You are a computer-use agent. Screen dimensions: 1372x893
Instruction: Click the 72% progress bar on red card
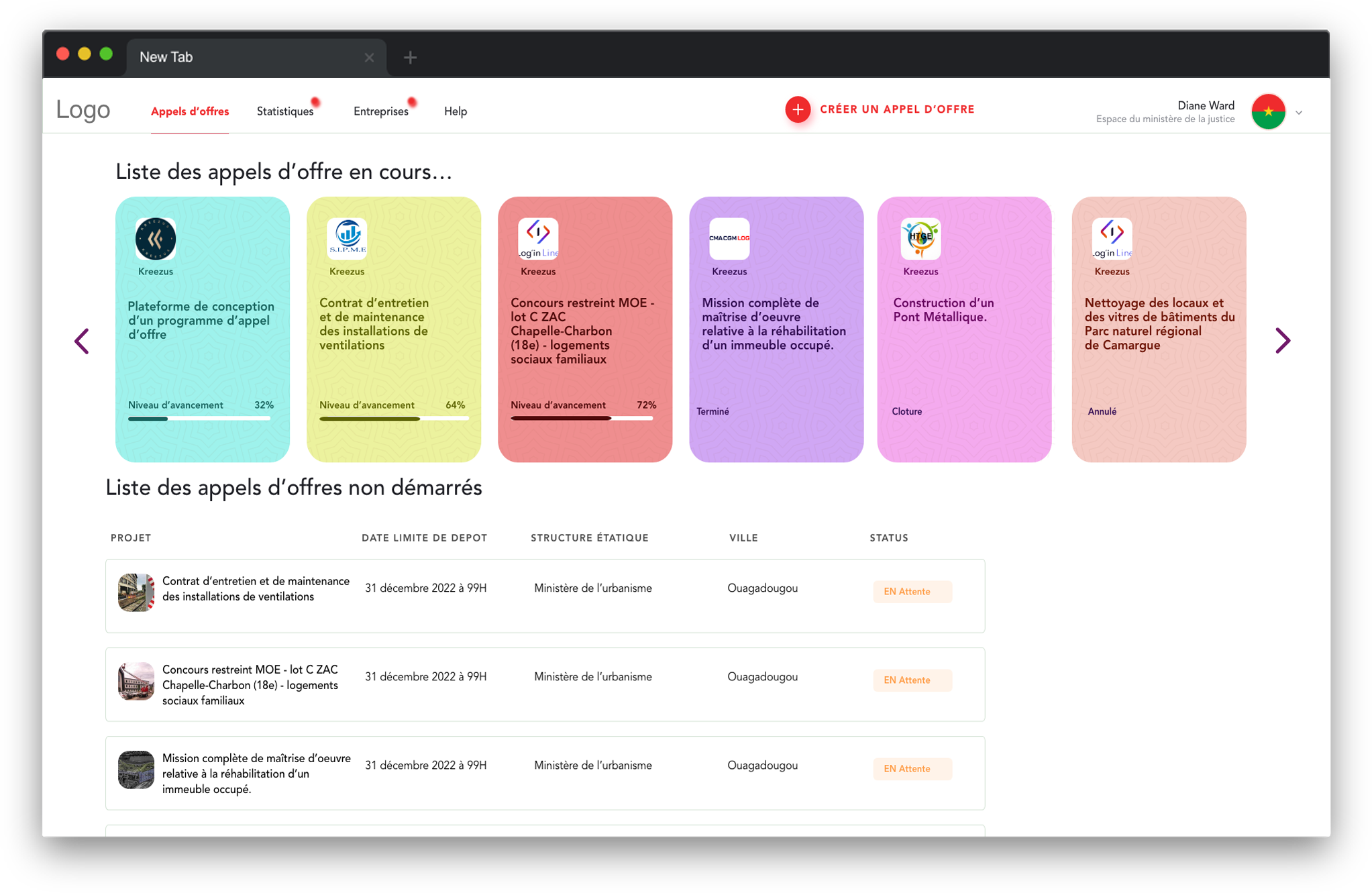click(x=582, y=418)
